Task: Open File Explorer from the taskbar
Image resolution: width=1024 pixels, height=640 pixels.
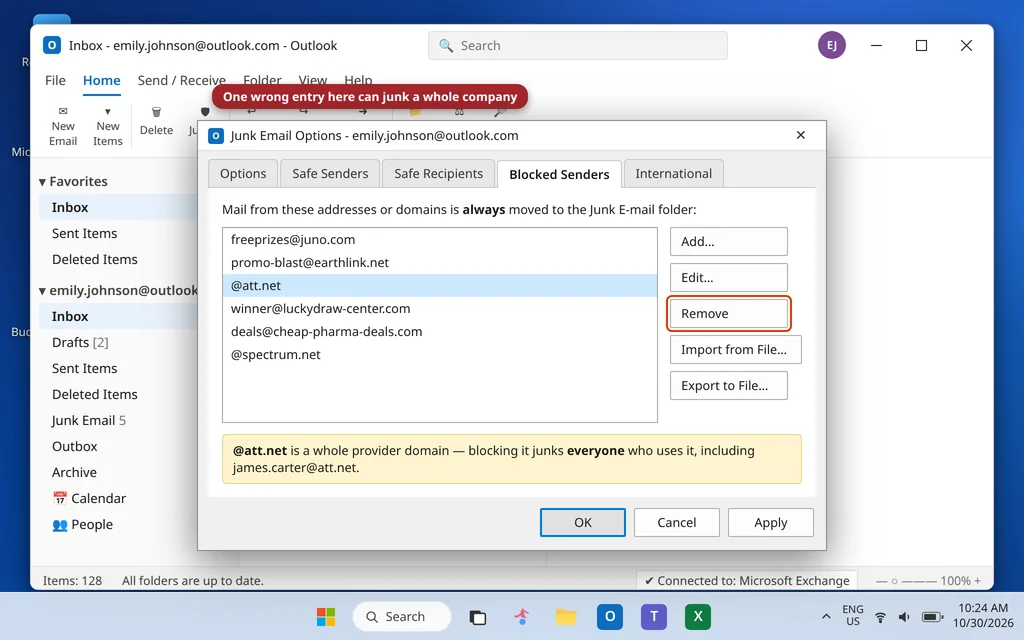Action: [566, 616]
